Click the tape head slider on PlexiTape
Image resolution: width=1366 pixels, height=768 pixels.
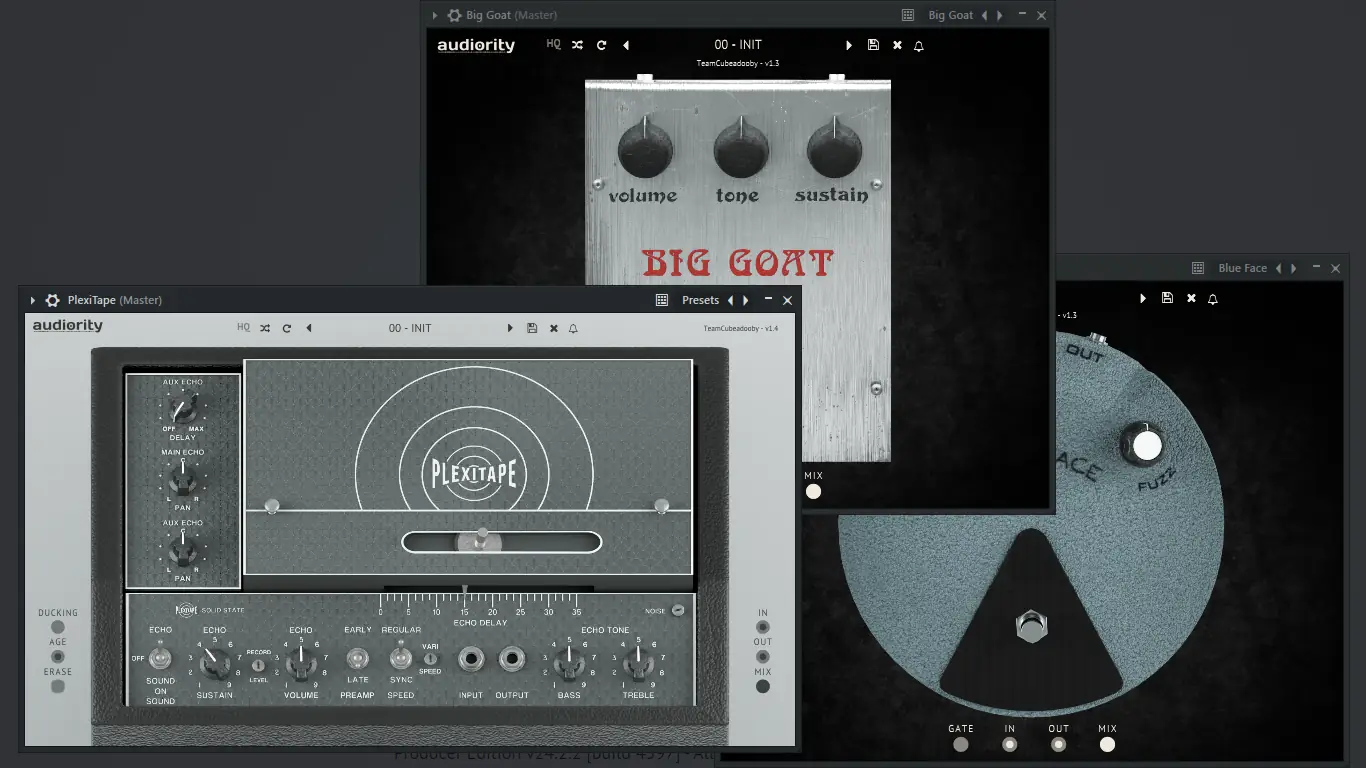(482, 541)
